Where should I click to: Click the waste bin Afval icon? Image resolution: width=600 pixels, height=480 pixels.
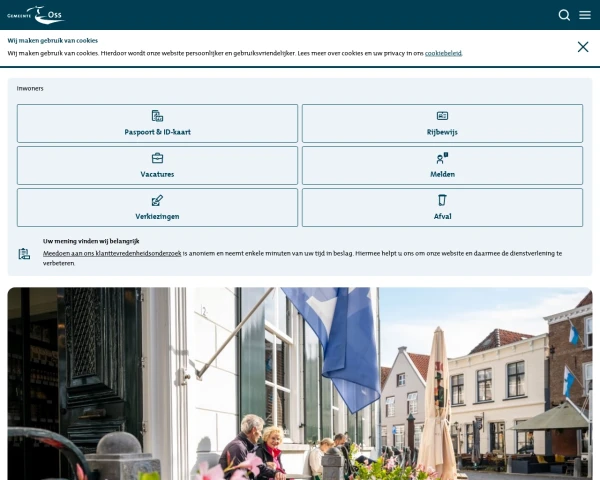coord(442,200)
